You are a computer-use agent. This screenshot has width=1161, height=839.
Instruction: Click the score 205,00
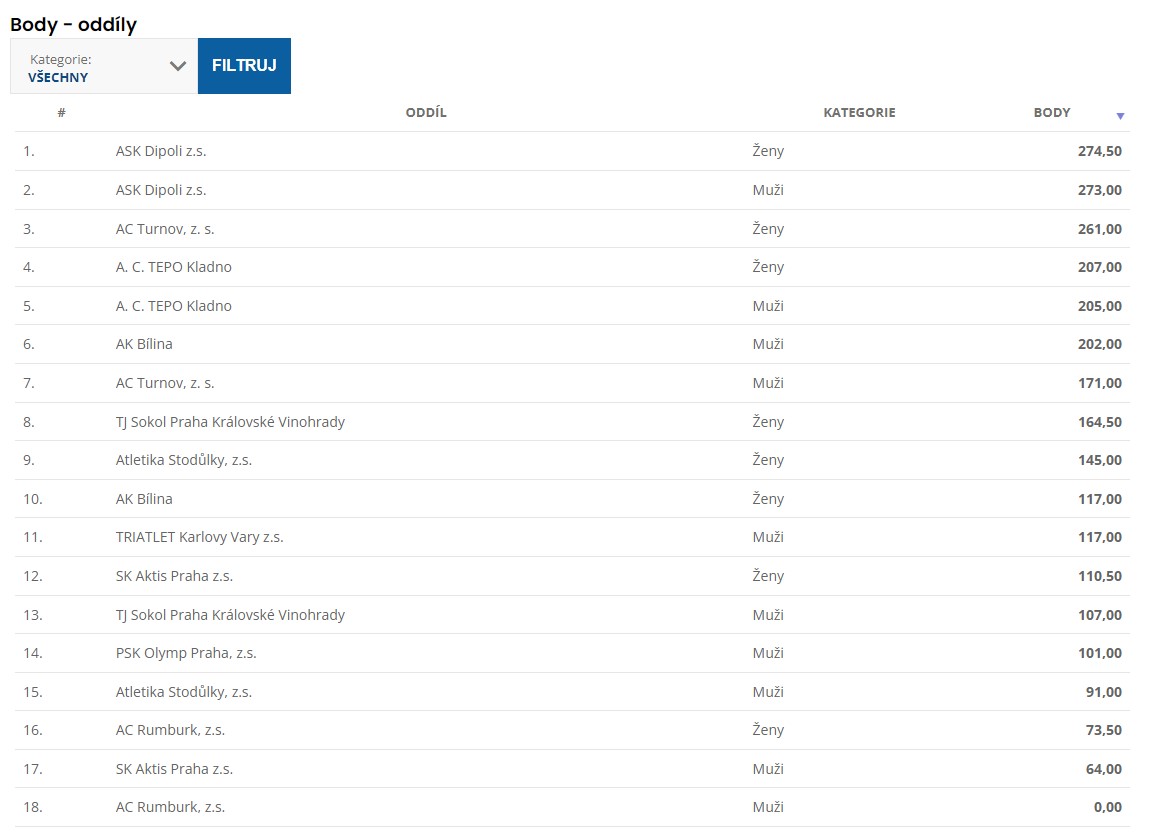click(x=1100, y=306)
